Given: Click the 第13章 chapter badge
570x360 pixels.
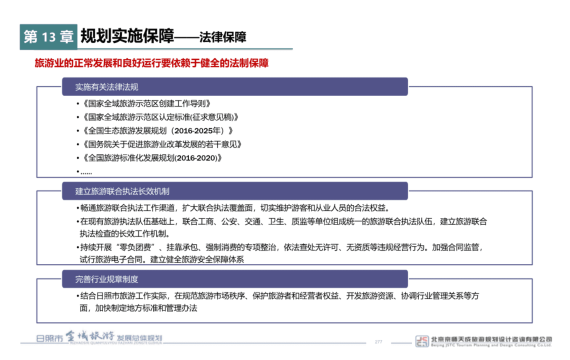Looking at the screenshot, I should tap(48, 37).
